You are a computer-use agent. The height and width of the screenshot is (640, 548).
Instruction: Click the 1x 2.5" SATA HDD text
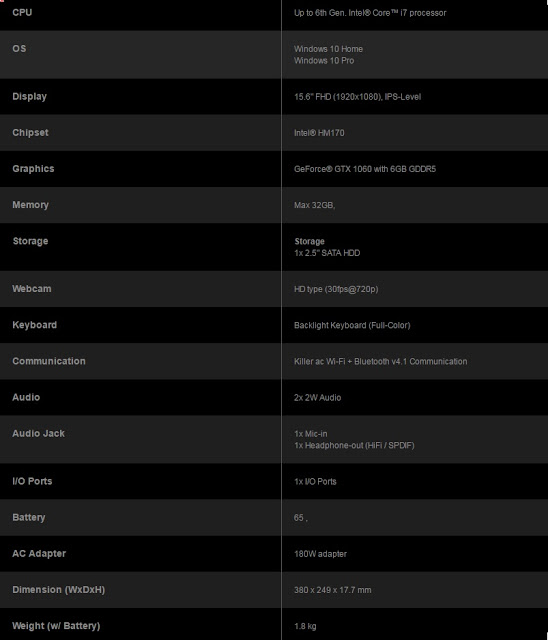[x=327, y=253]
